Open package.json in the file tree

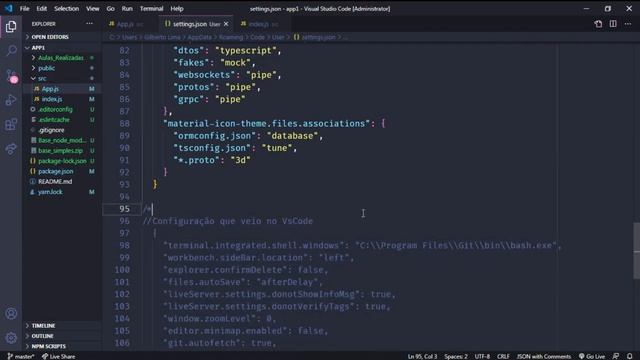[x=61, y=171]
